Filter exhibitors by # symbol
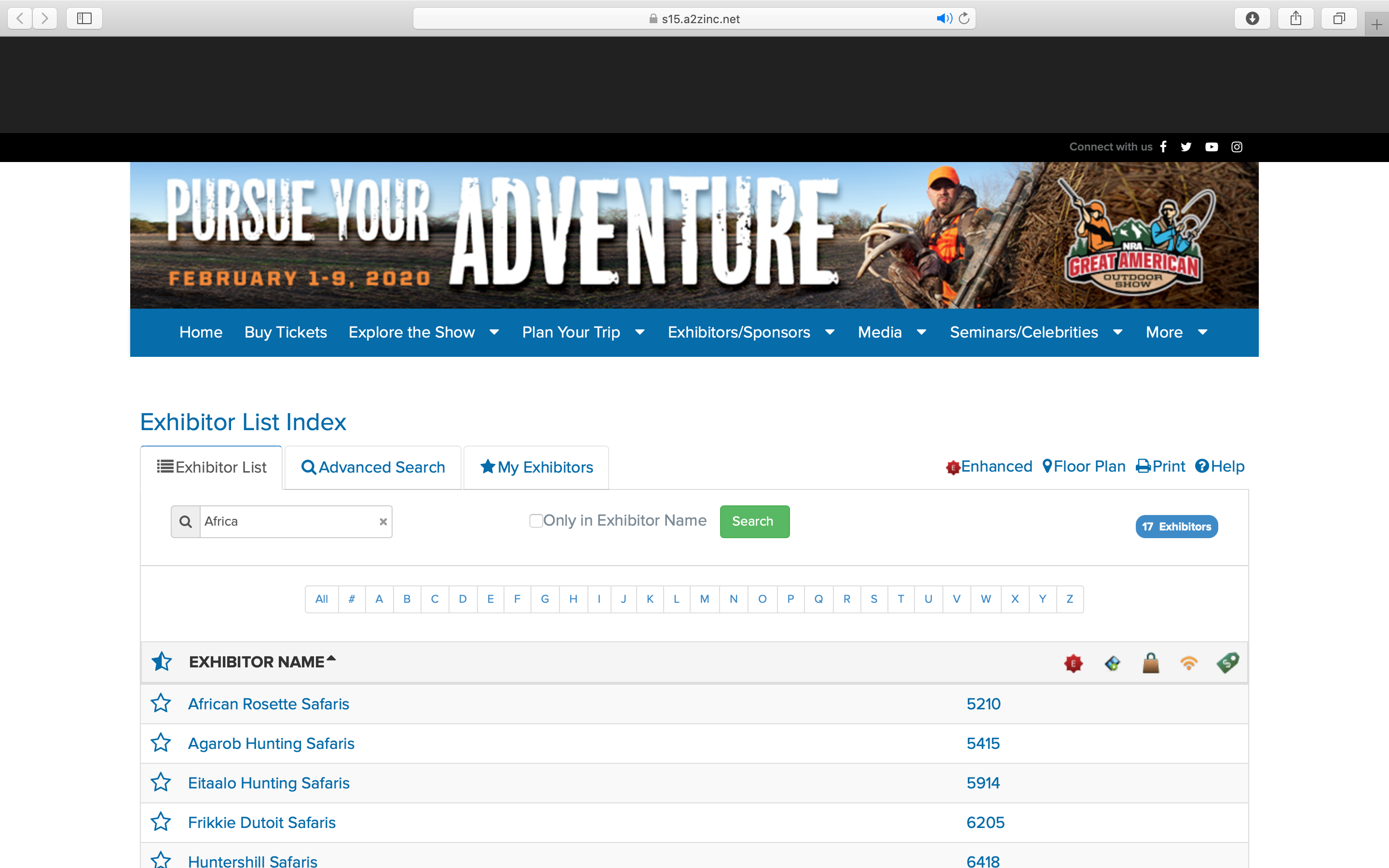Viewport: 1389px width, 868px height. point(352,599)
